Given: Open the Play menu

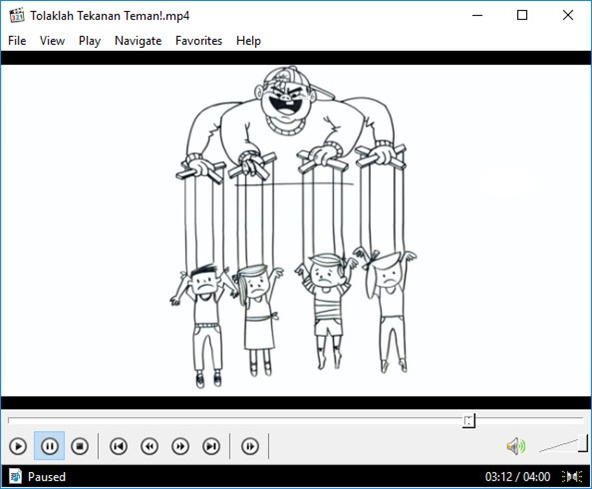Looking at the screenshot, I should tap(89, 41).
